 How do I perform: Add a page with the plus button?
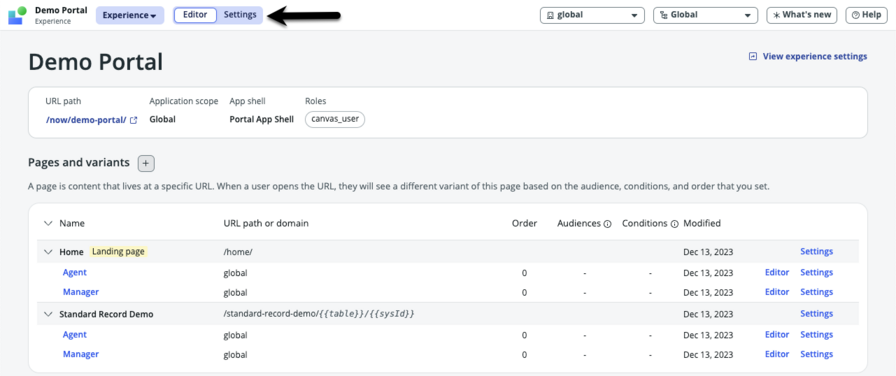[146, 163]
